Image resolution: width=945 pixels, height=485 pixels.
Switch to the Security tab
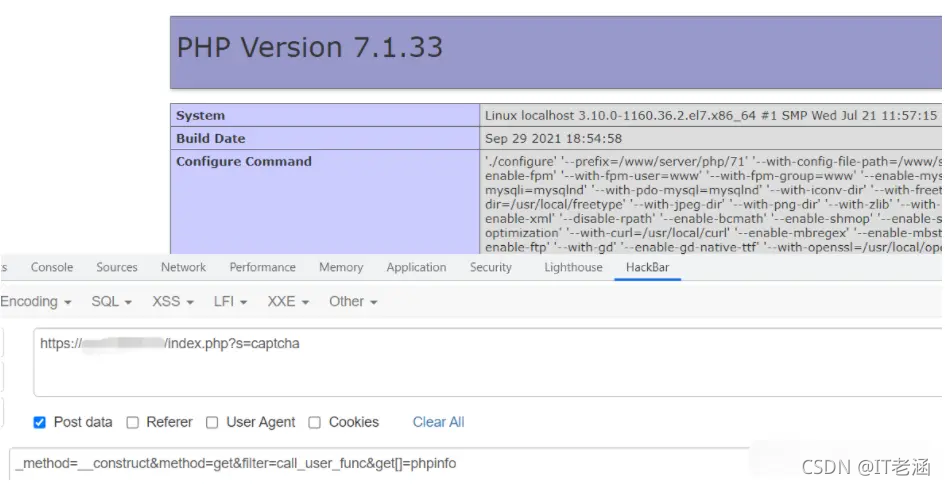coord(491,268)
